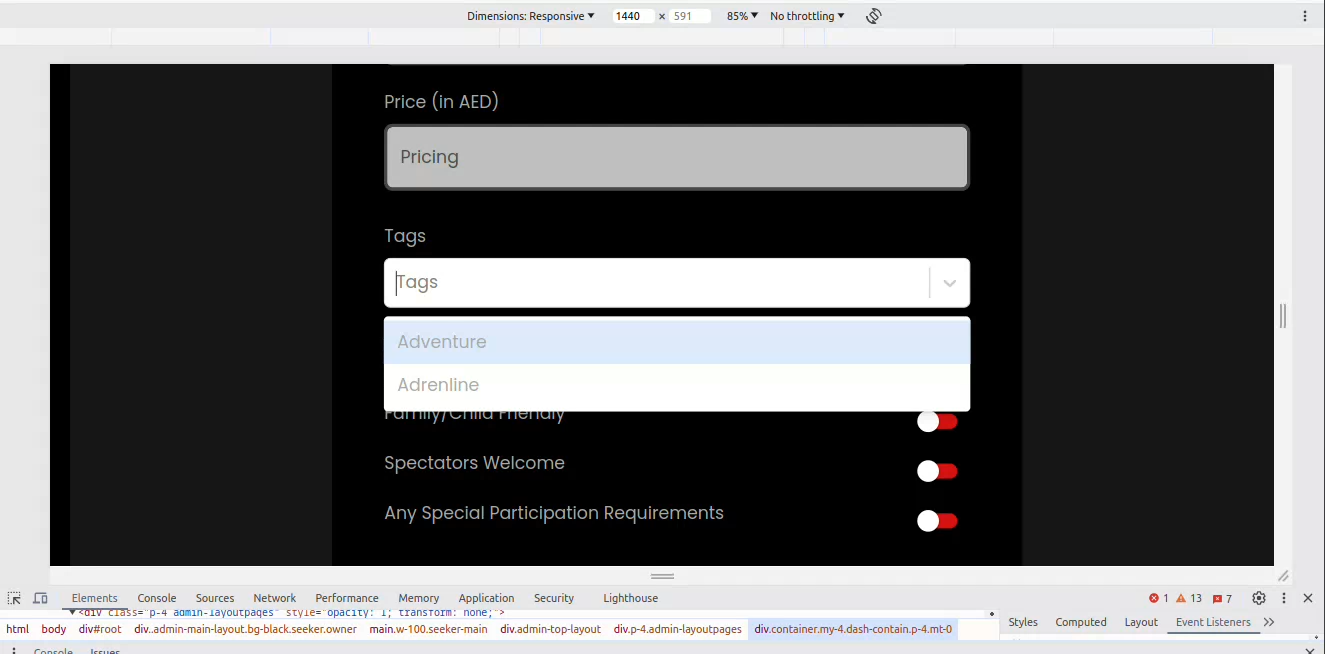Toggle Family/Child Friendly switch
The height and width of the screenshot is (654, 1325).
(937, 422)
